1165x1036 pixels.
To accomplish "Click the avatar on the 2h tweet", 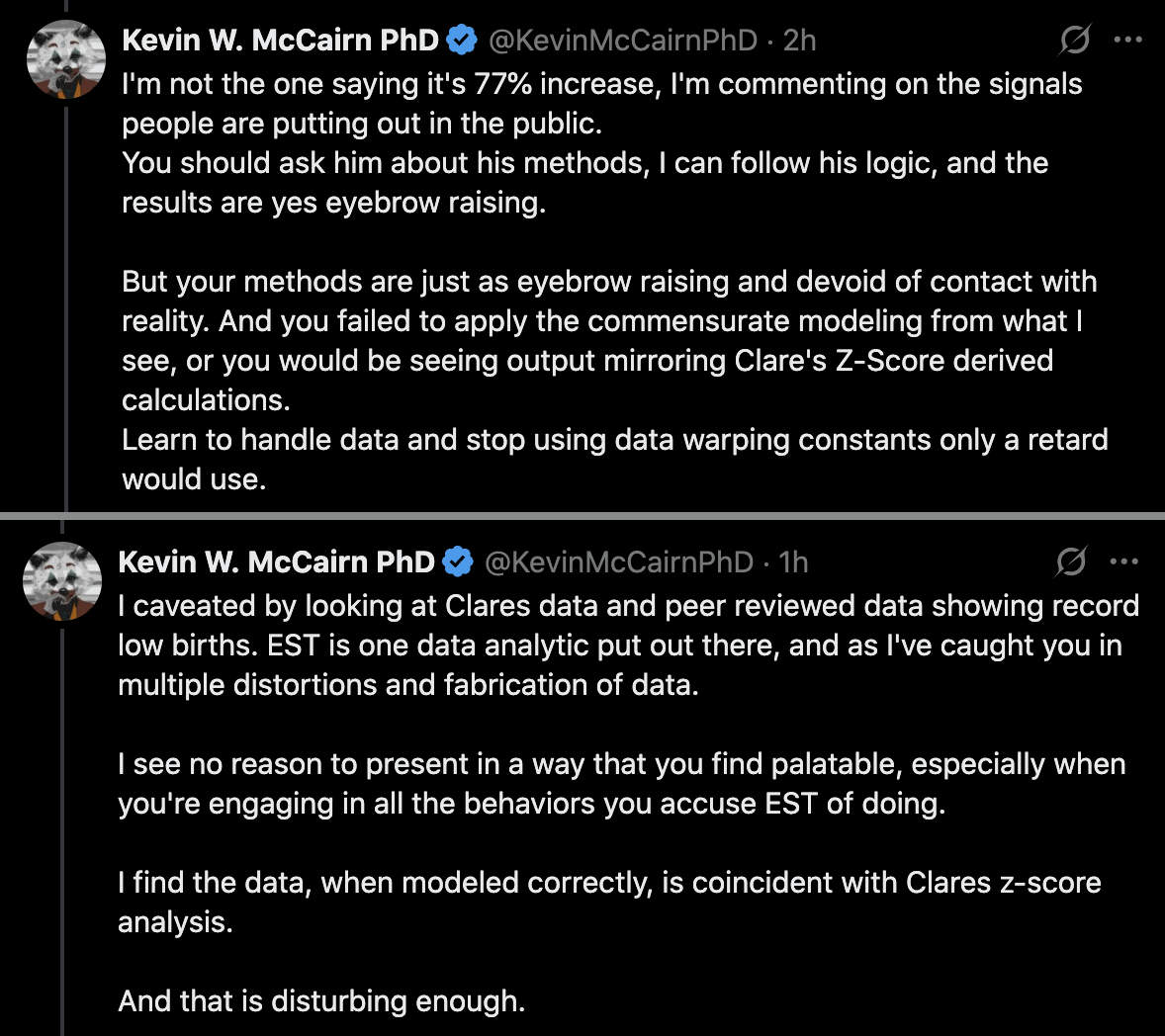I will point(65,59).
